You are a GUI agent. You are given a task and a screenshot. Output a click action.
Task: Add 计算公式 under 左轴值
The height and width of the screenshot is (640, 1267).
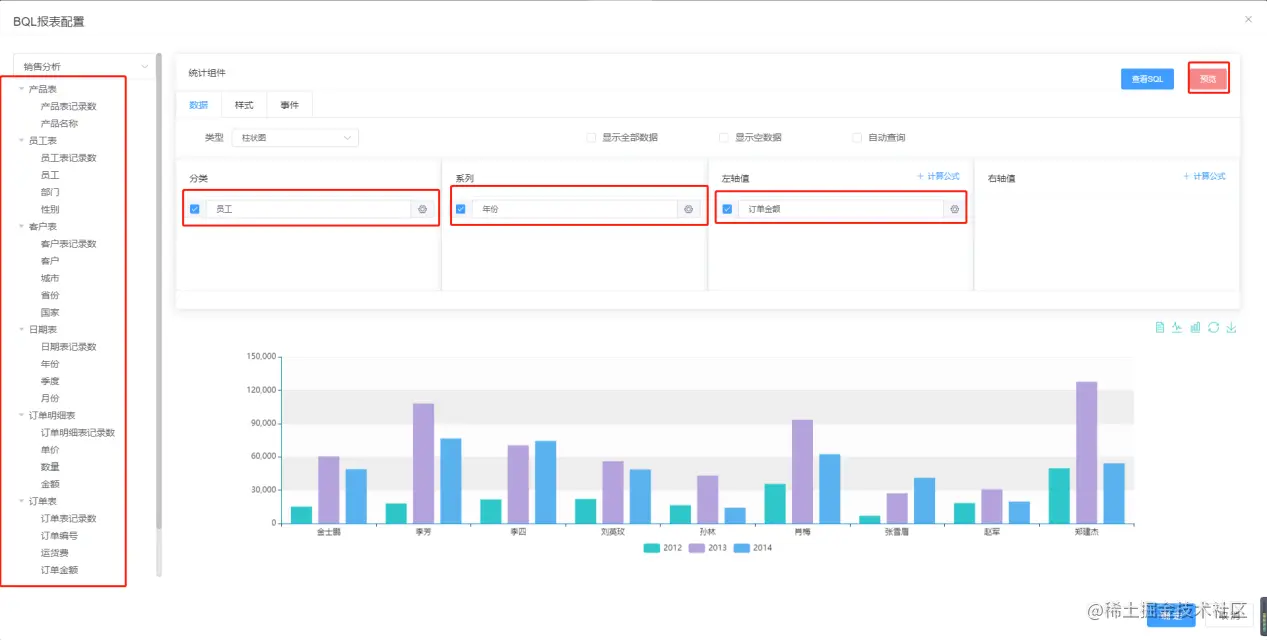click(938, 176)
